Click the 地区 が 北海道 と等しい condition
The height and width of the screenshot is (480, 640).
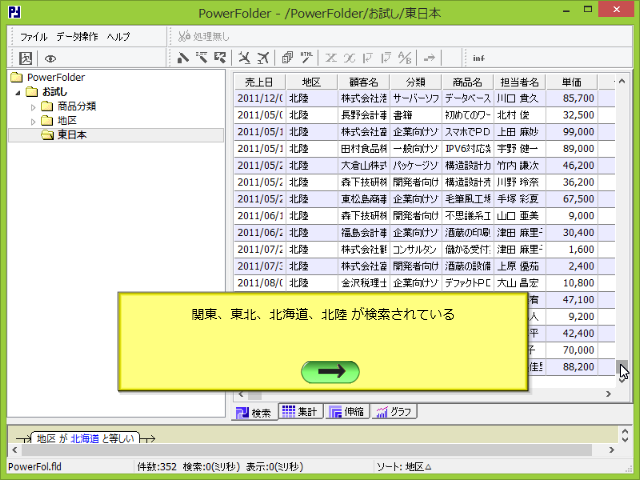click(85, 438)
